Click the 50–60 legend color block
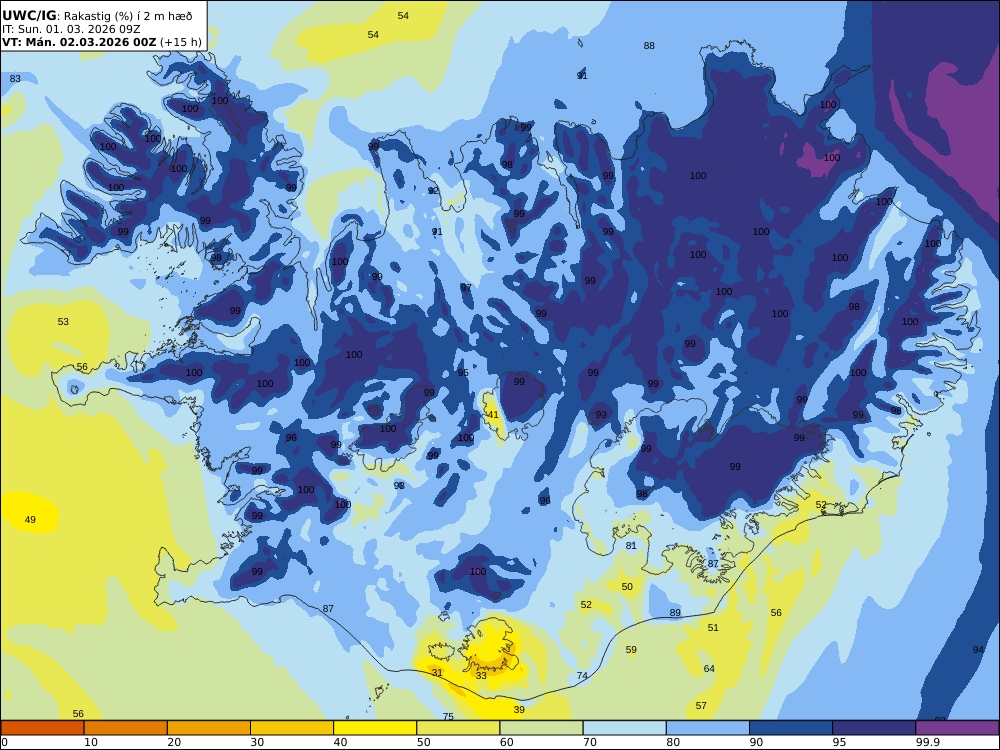 458,728
